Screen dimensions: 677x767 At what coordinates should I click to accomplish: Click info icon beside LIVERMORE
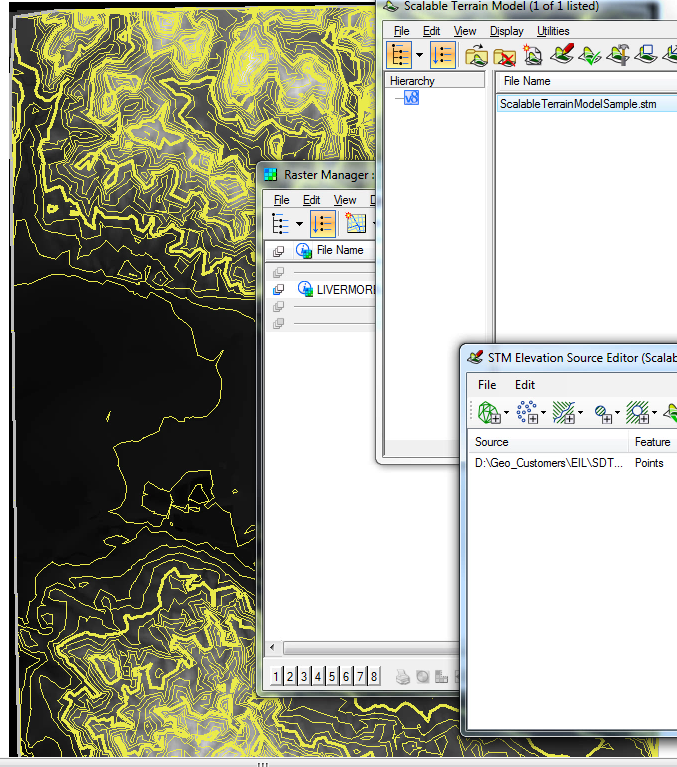coord(305,289)
